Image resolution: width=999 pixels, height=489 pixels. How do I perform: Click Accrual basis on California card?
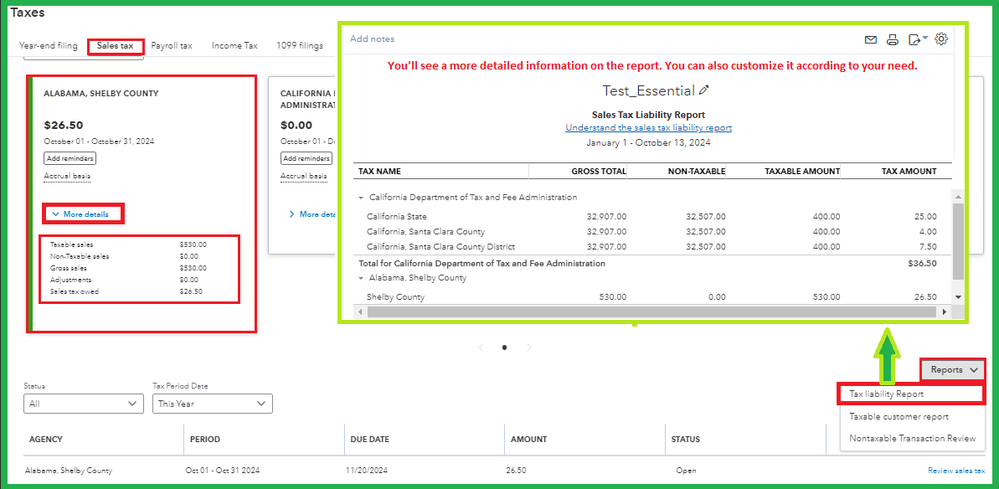point(304,176)
